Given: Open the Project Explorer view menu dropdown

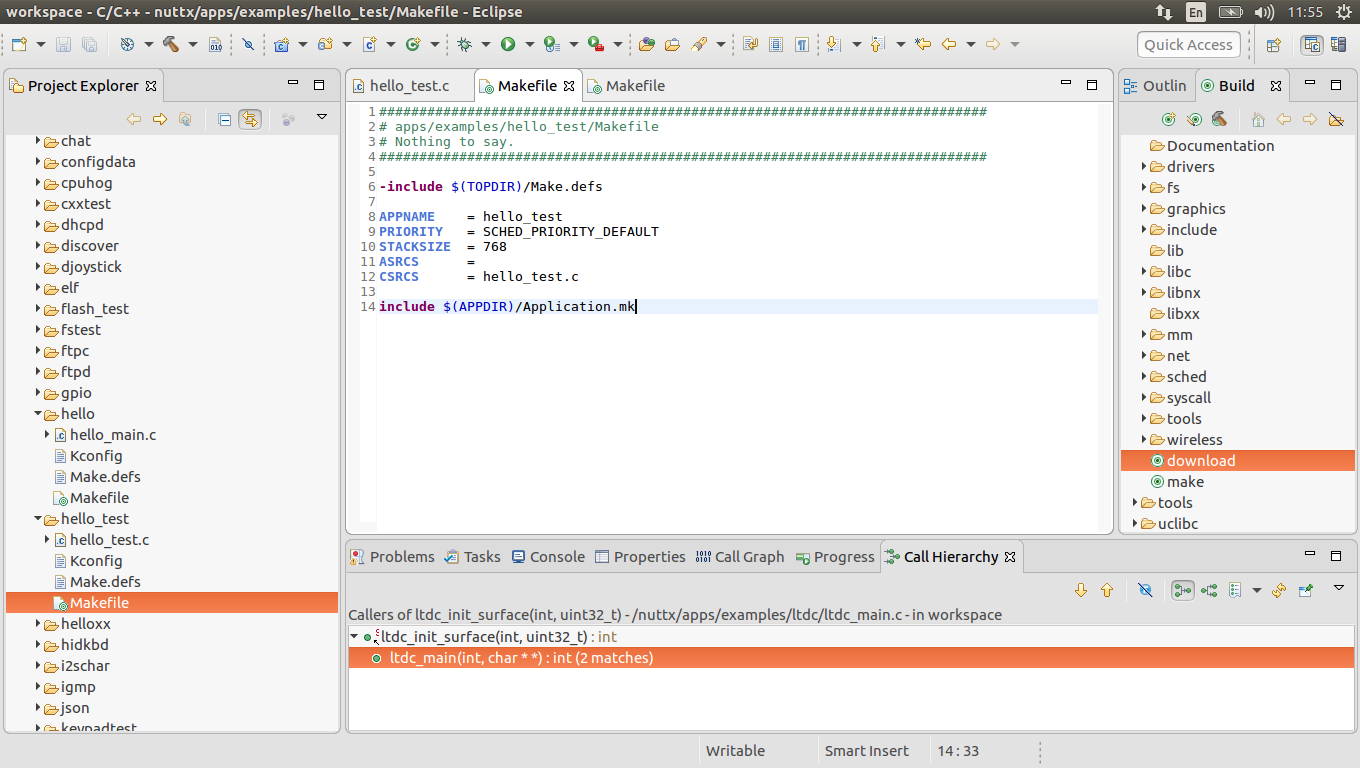Looking at the screenshot, I should coord(321,118).
